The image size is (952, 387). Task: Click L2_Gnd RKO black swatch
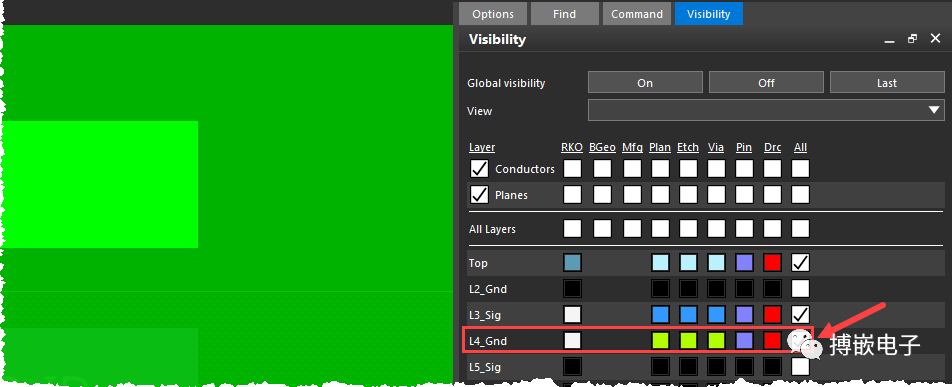573,288
